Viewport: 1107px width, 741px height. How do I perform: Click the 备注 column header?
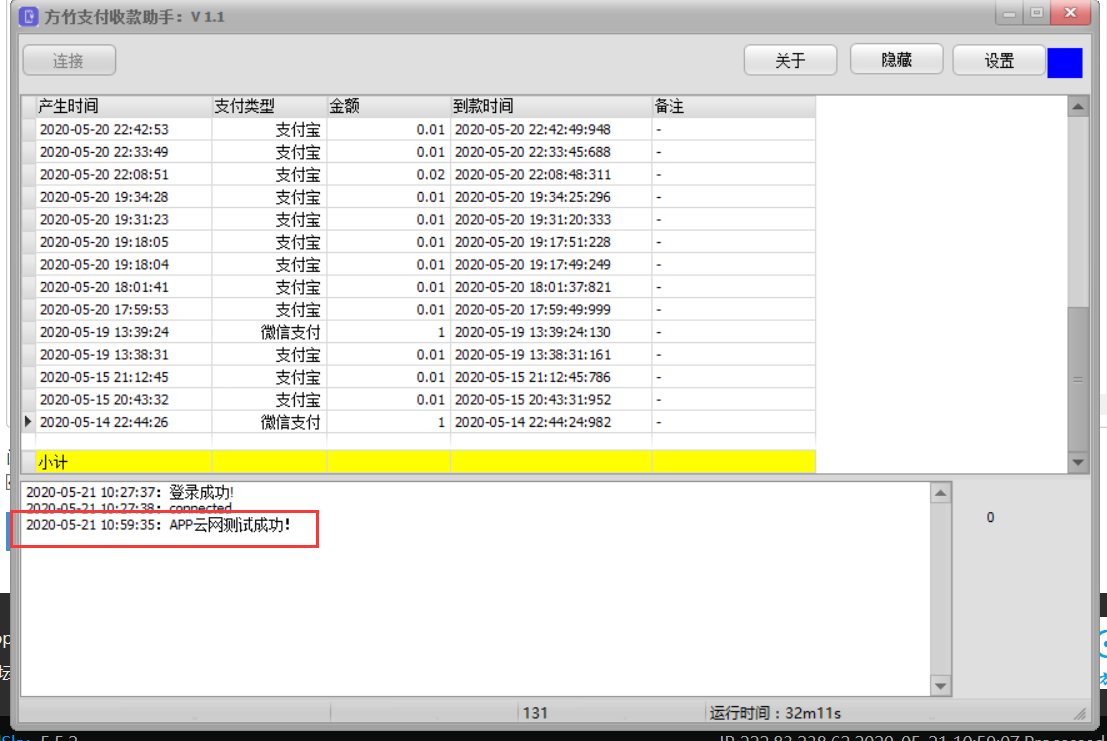tap(732, 106)
